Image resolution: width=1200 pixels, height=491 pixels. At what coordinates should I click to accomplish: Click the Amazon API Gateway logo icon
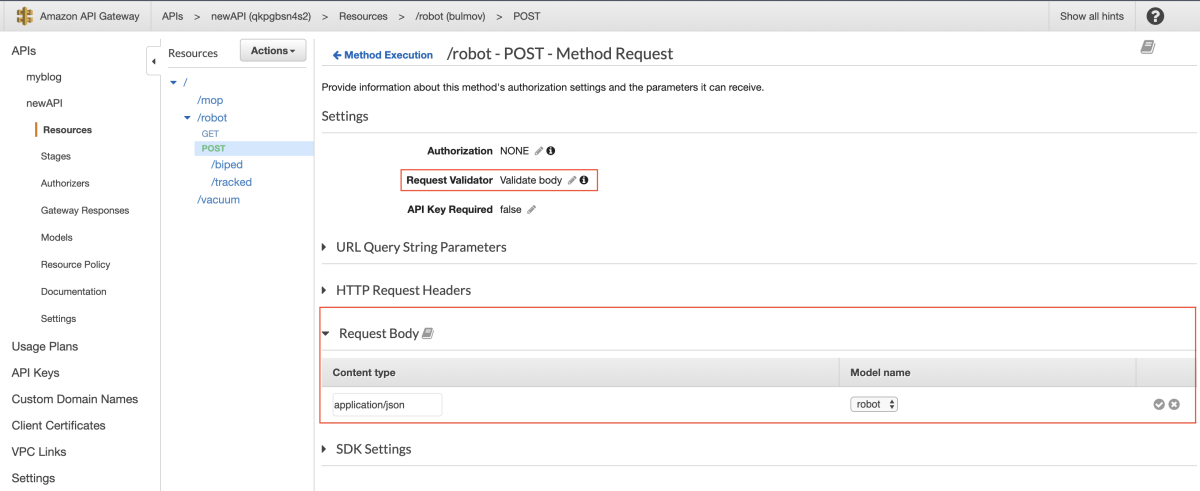[25, 16]
